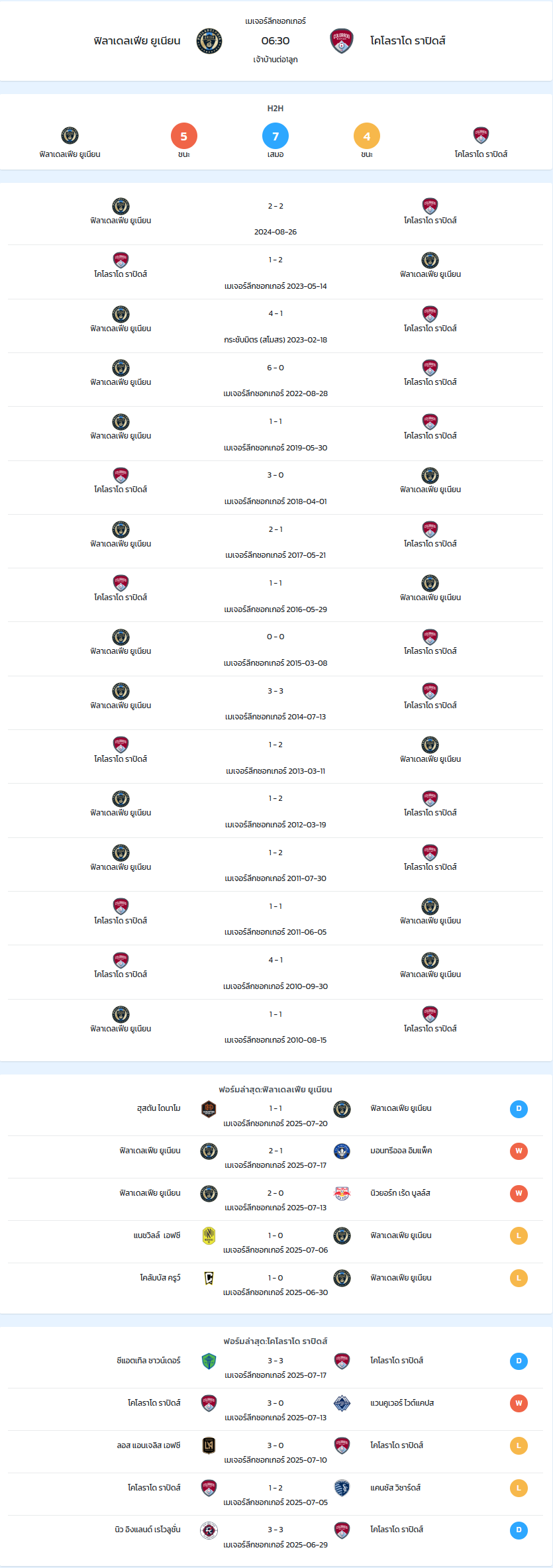Click the New England Revolution logo

point(209,1530)
